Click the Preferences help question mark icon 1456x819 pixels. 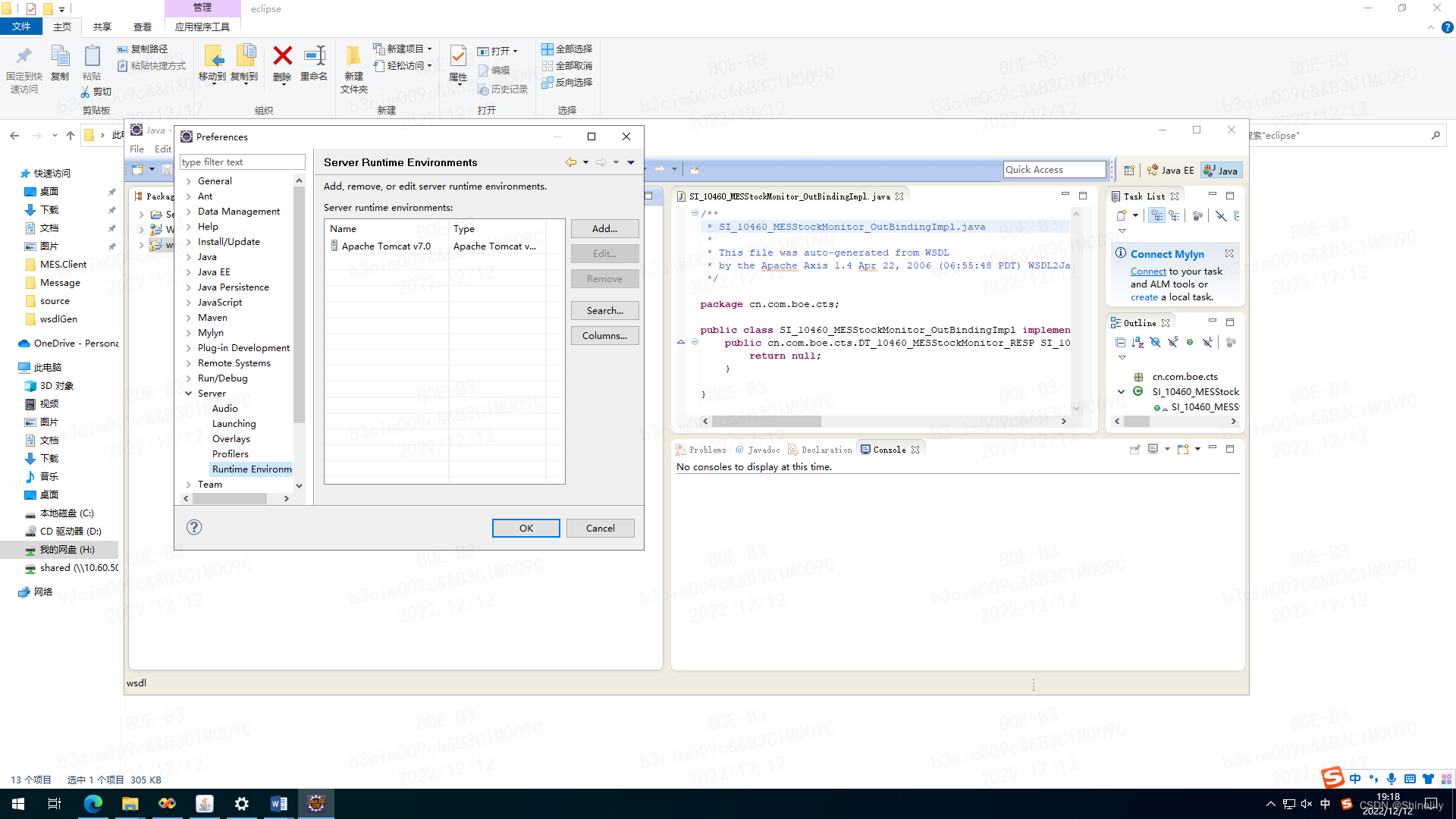(194, 528)
